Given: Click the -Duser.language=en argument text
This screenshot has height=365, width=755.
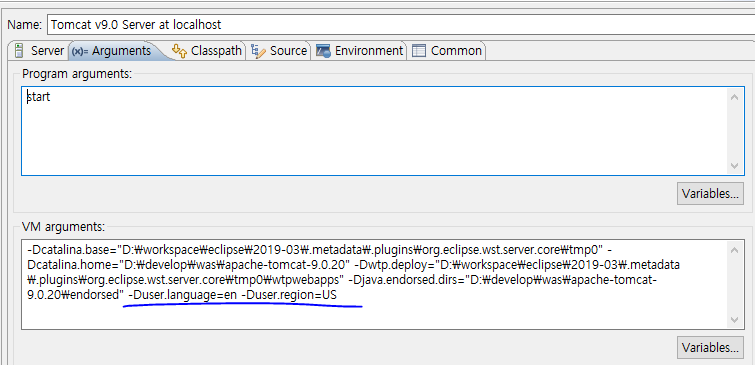Looking at the screenshot, I should (182, 295).
